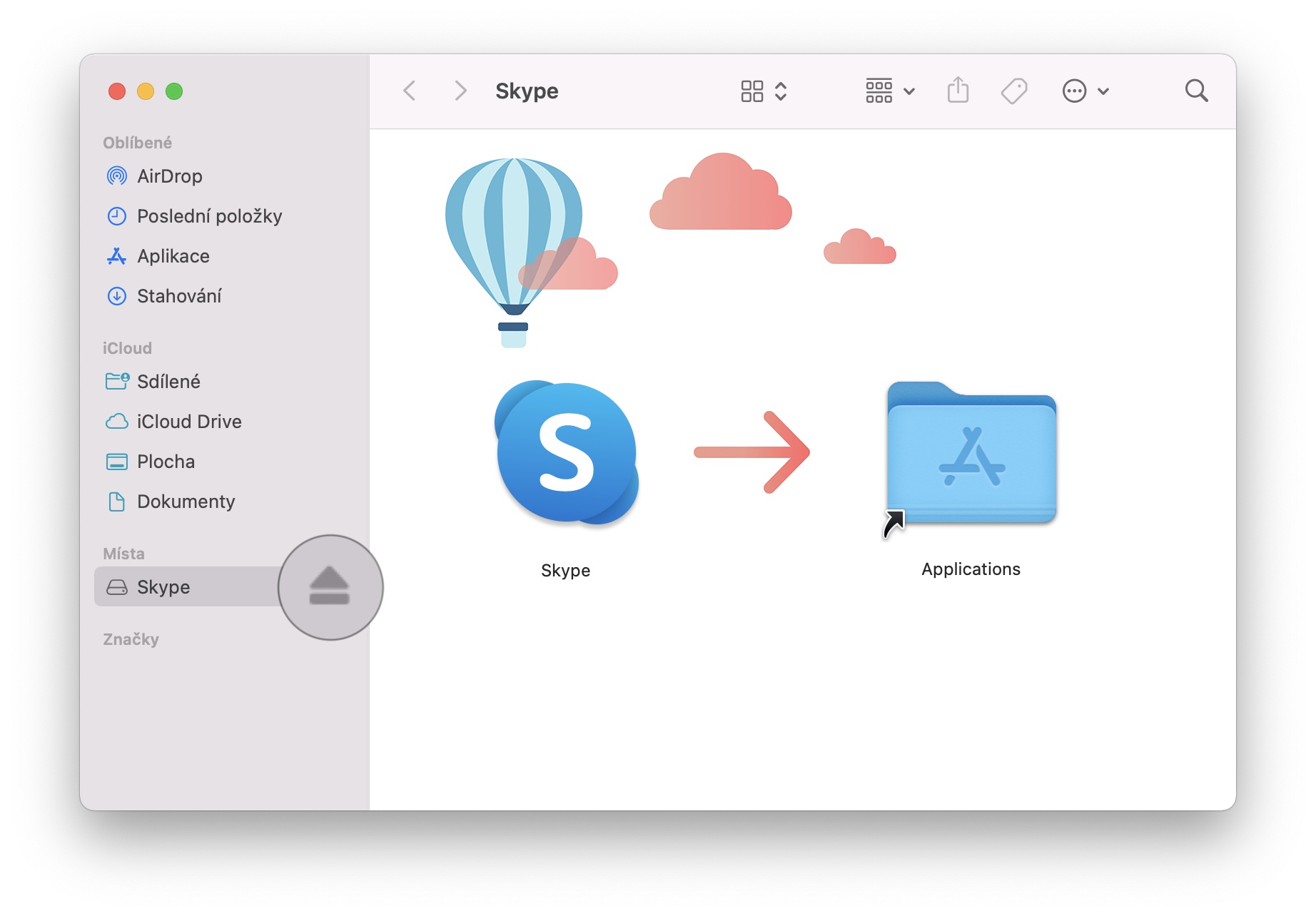The image size is (1316, 916).
Task: Click the Místa section header
Action: 123,554
